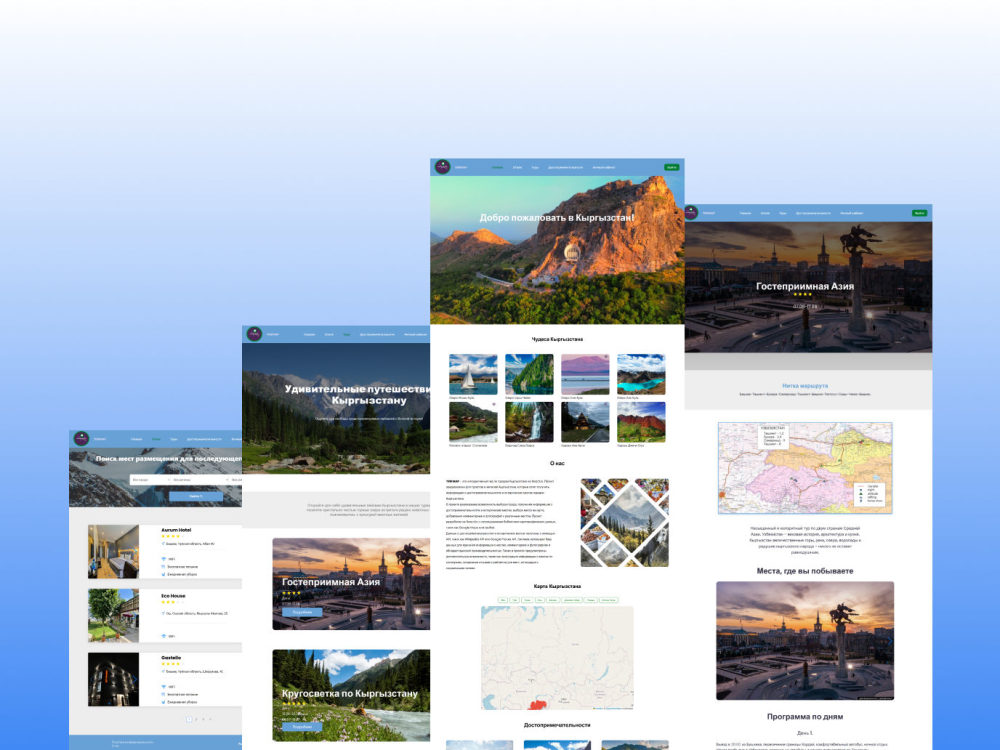Click the round logo on the tour detail page

pos(691,212)
